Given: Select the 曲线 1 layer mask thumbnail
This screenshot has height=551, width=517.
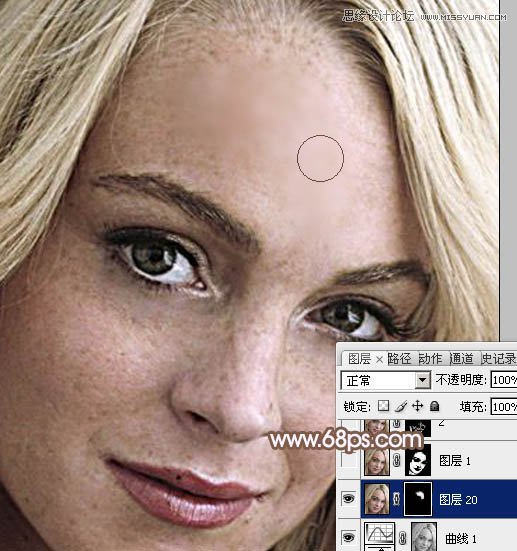Looking at the screenshot, I should (424, 537).
